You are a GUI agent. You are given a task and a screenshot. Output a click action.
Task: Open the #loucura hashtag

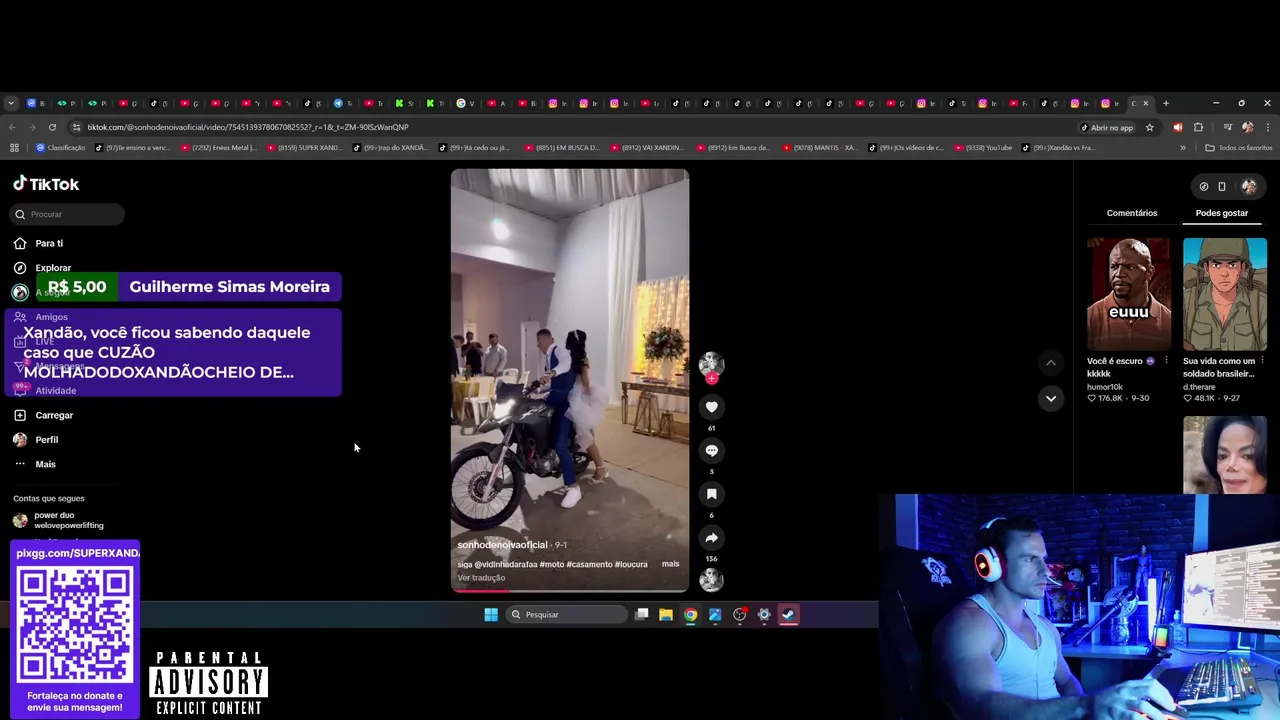(631, 564)
